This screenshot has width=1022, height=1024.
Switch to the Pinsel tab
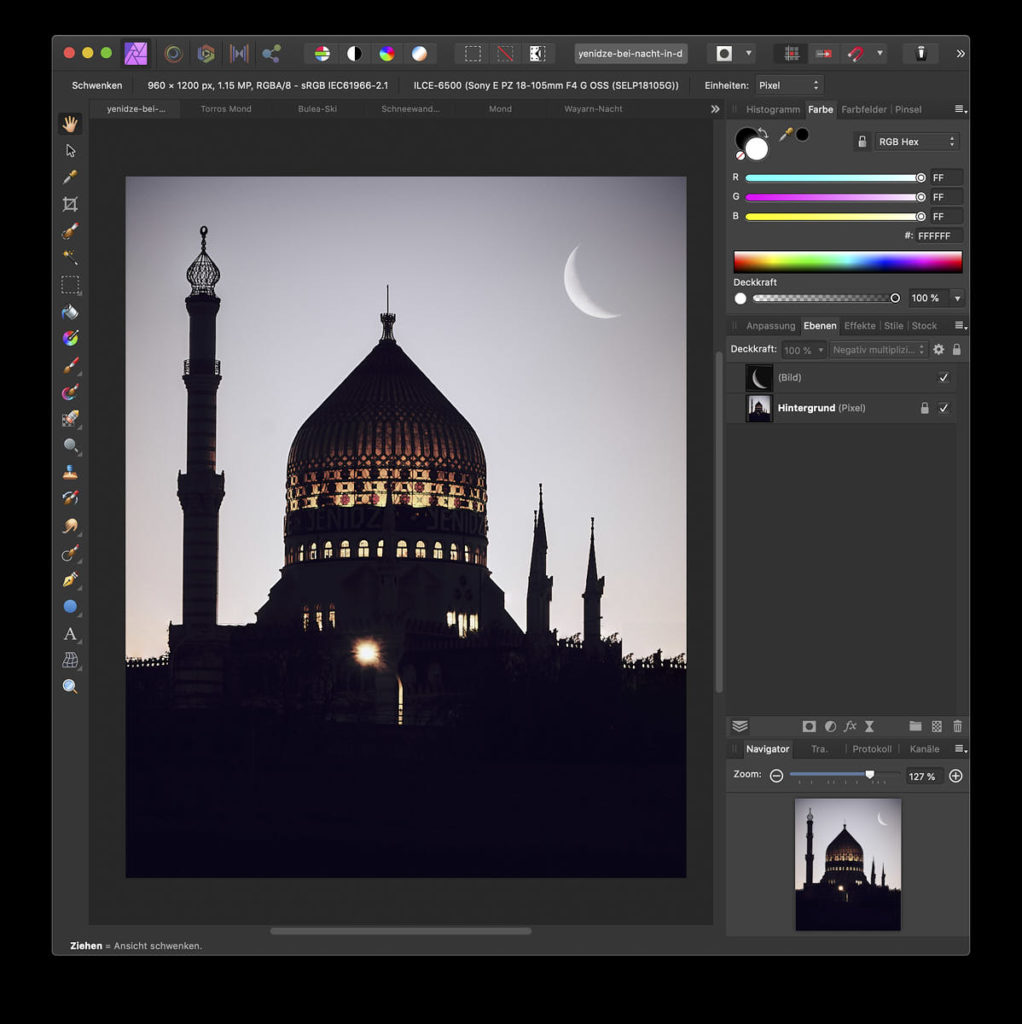(x=908, y=110)
